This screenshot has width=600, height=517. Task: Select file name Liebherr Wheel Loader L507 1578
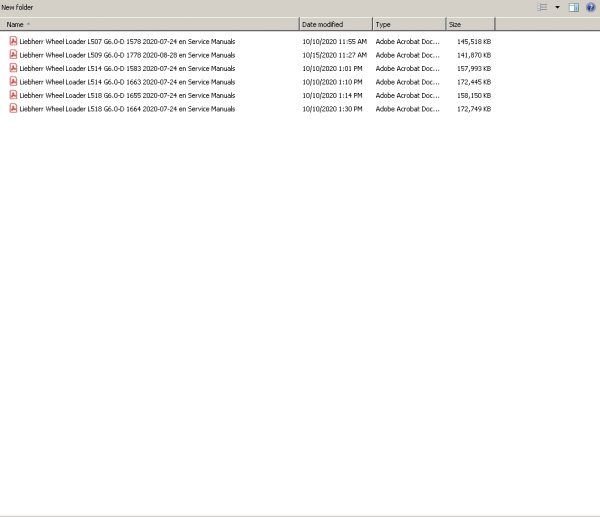click(127, 42)
